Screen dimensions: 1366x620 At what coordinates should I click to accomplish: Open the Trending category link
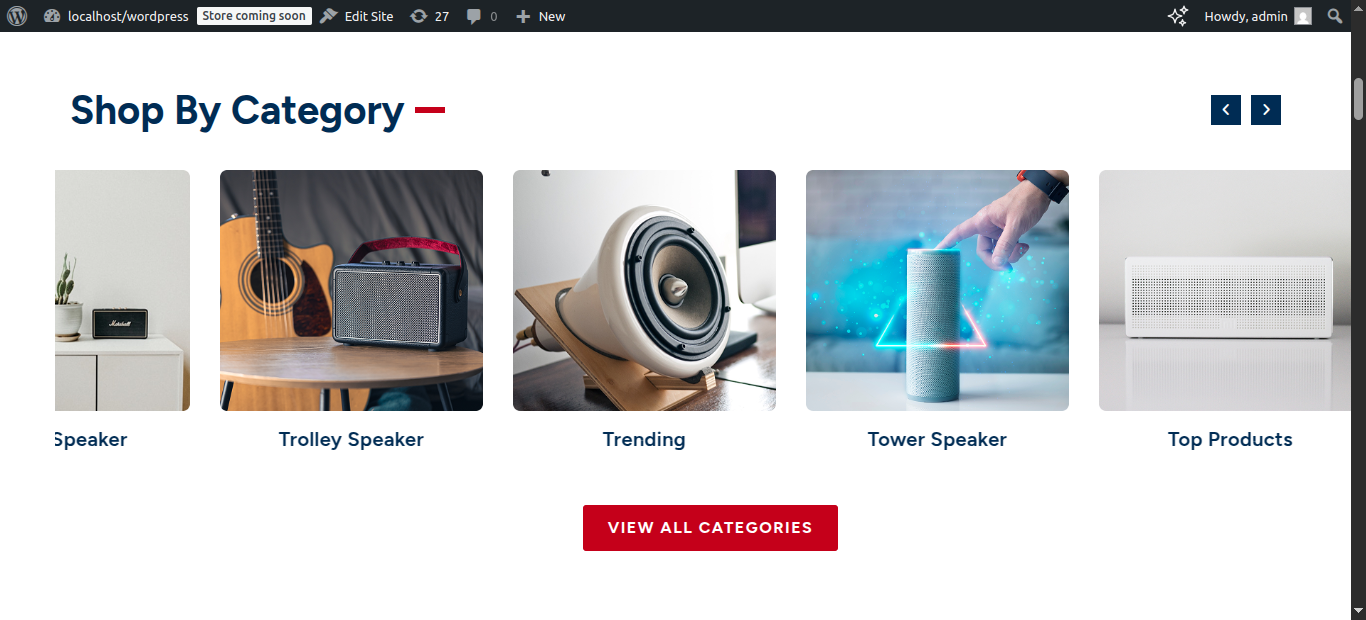pos(644,440)
